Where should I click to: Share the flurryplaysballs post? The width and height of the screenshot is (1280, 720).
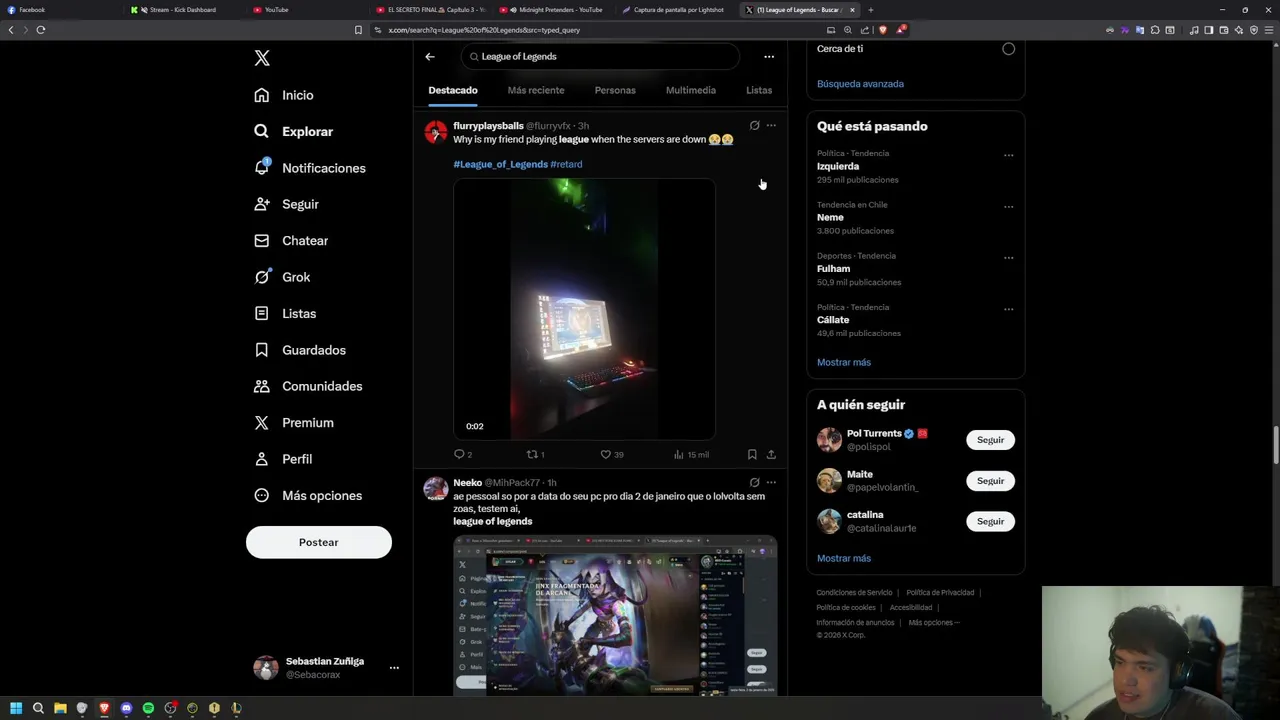point(771,454)
